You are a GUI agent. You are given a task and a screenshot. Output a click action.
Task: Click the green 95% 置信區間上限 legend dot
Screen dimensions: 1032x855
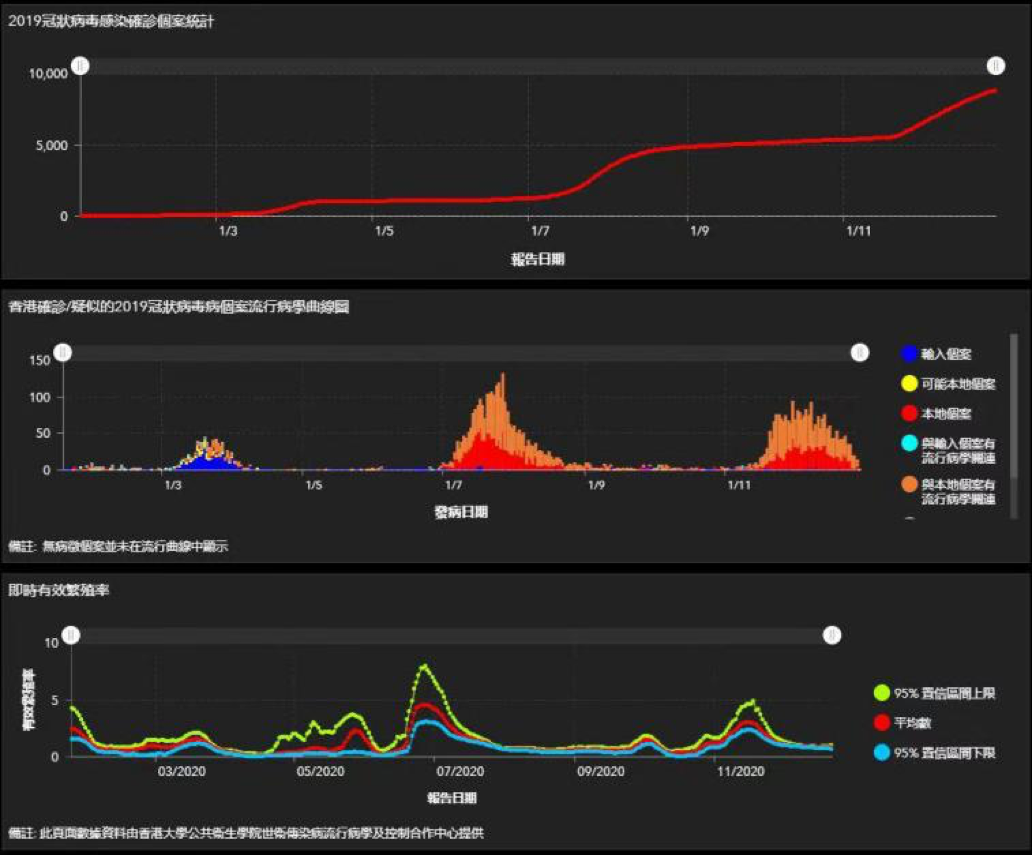[881, 693]
